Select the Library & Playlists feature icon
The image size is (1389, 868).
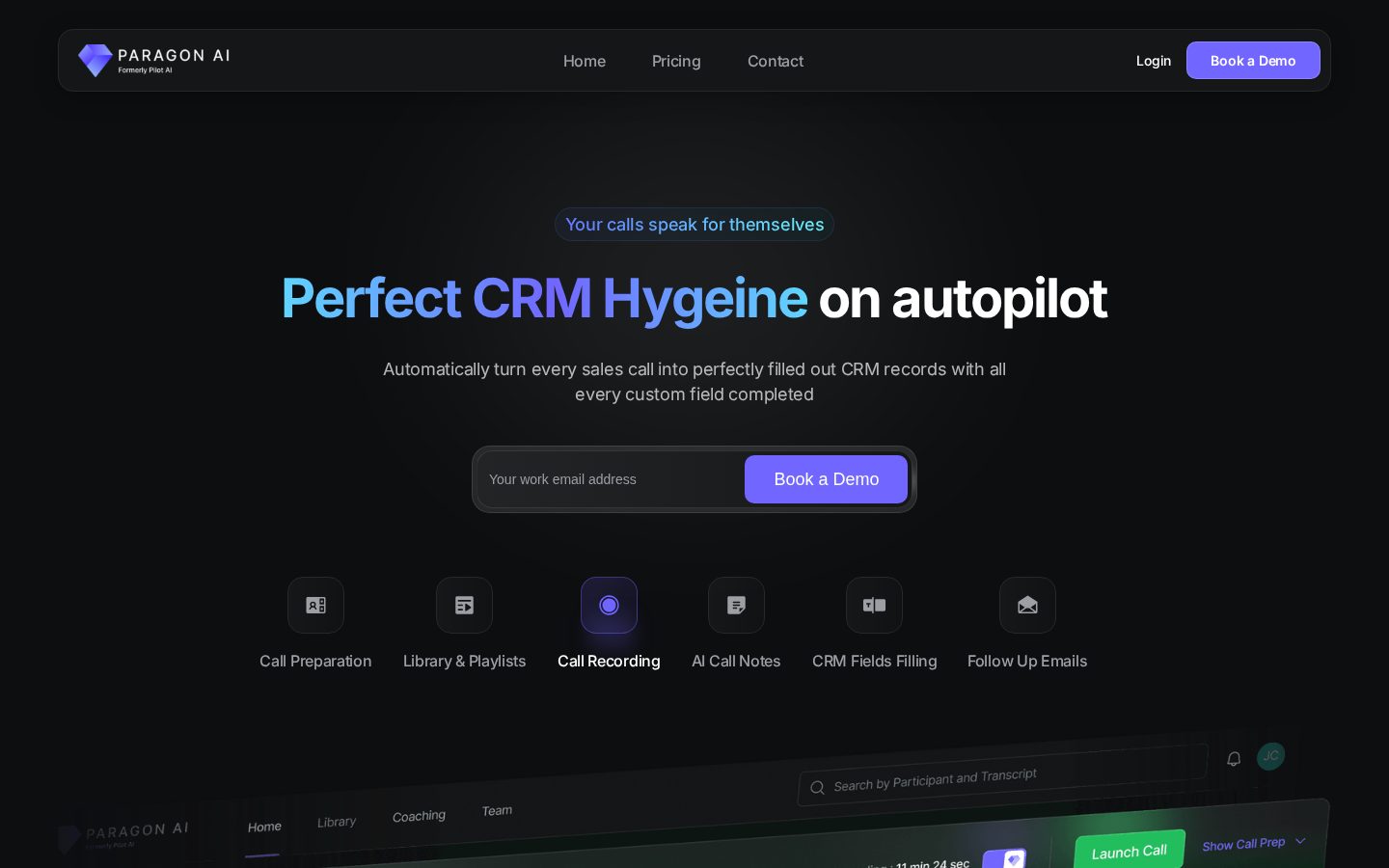[x=464, y=605]
